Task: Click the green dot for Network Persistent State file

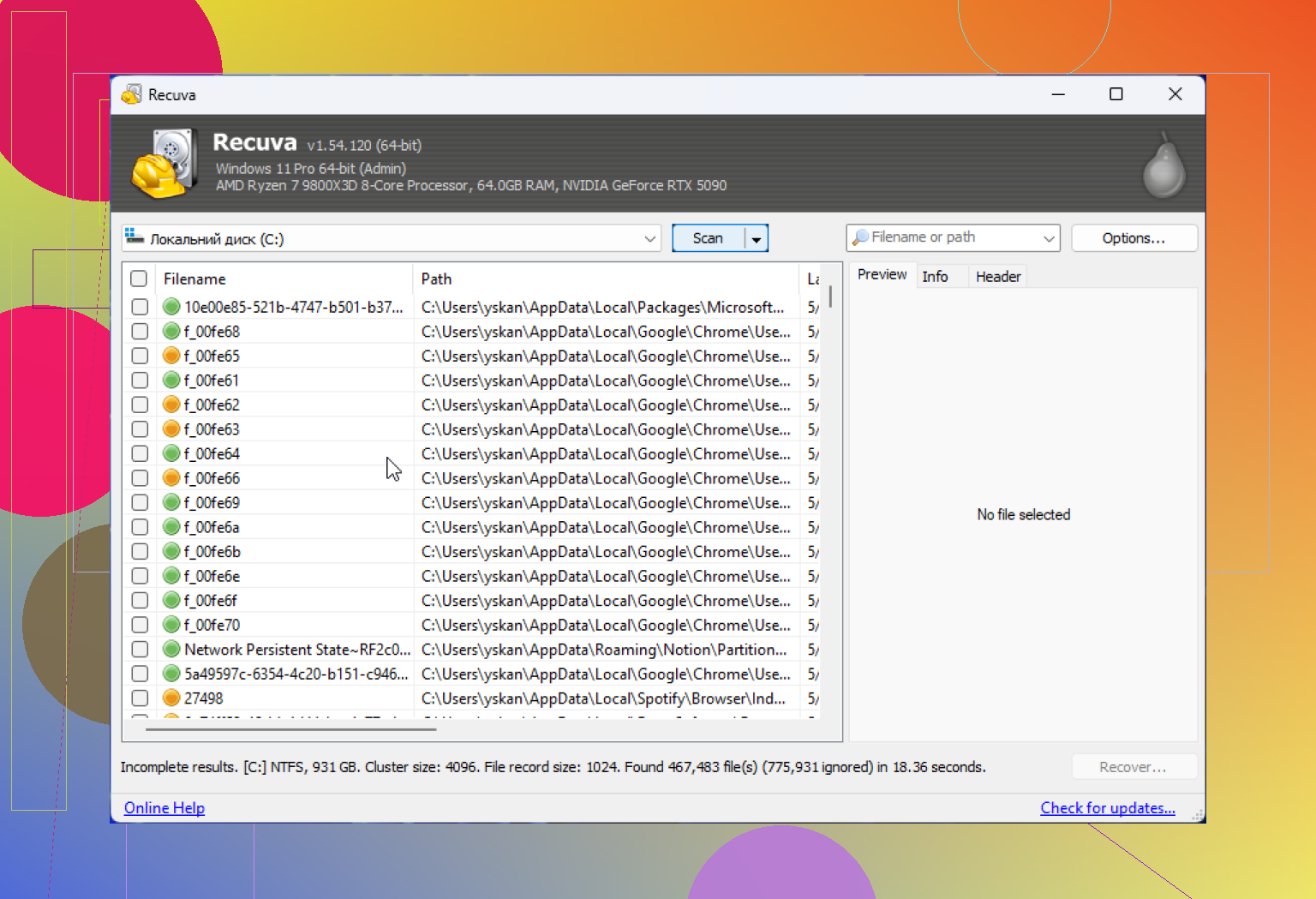Action: pyautogui.click(x=171, y=650)
